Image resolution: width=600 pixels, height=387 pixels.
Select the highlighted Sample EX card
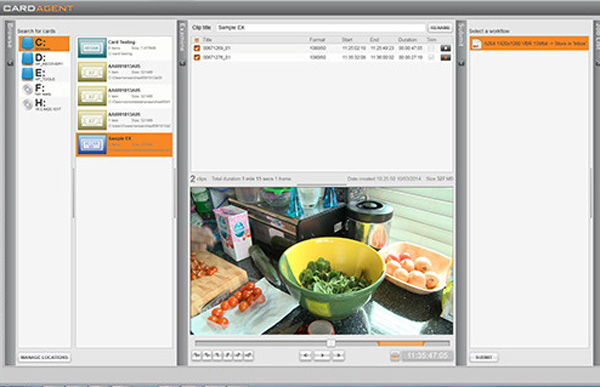[124, 144]
